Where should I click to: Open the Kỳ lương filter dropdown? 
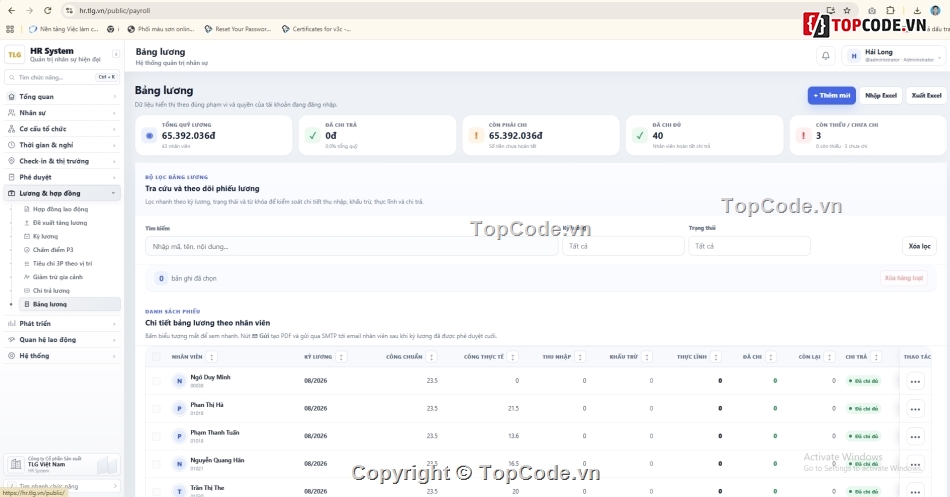coord(623,246)
